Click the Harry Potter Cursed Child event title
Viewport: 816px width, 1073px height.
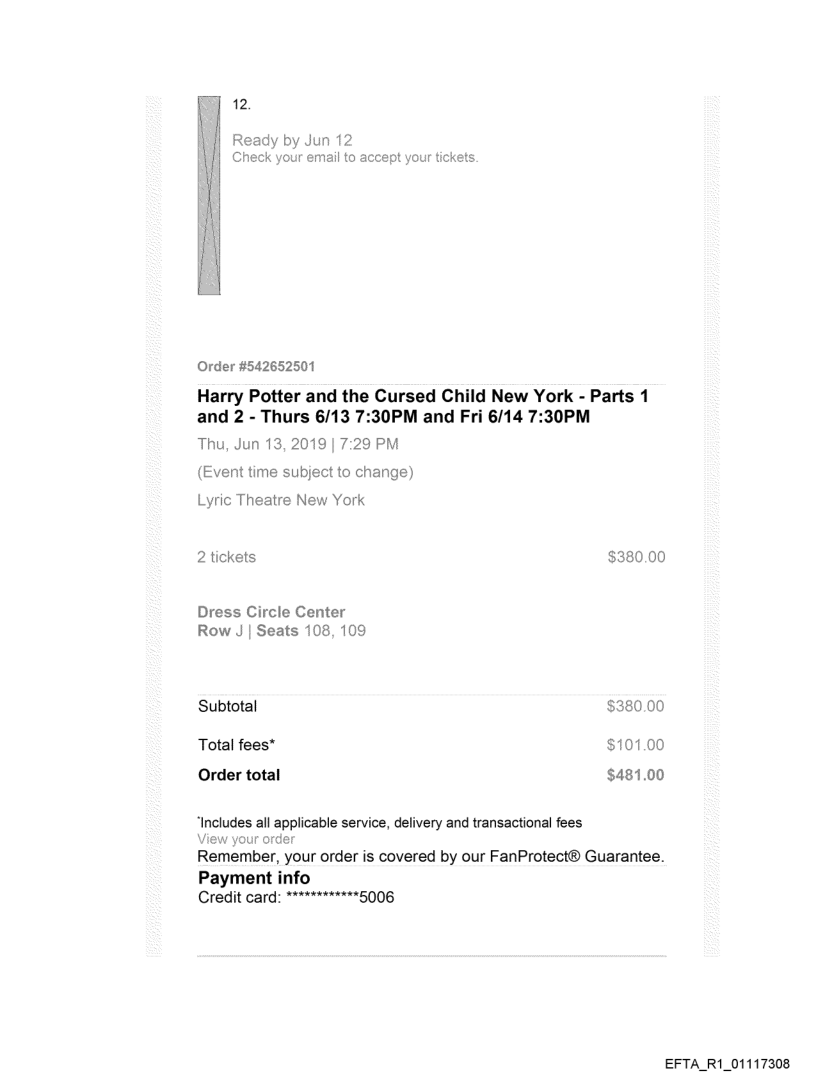(x=423, y=406)
